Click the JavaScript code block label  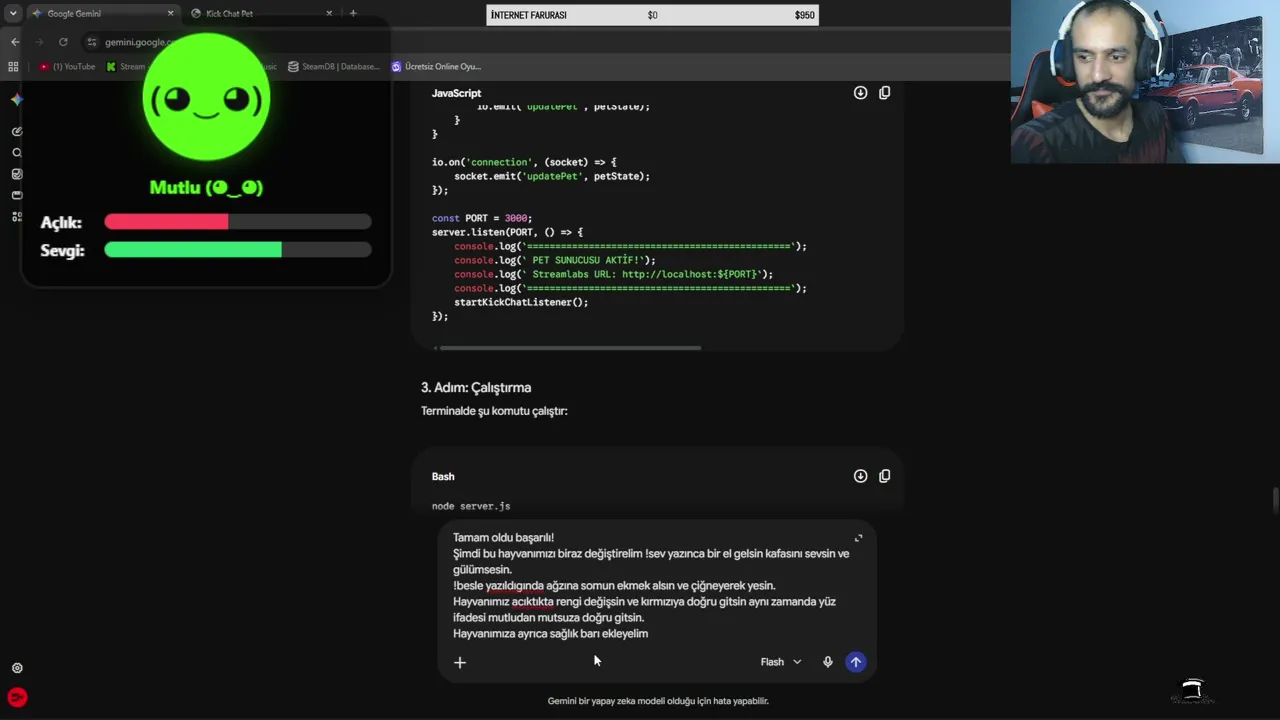click(456, 93)
